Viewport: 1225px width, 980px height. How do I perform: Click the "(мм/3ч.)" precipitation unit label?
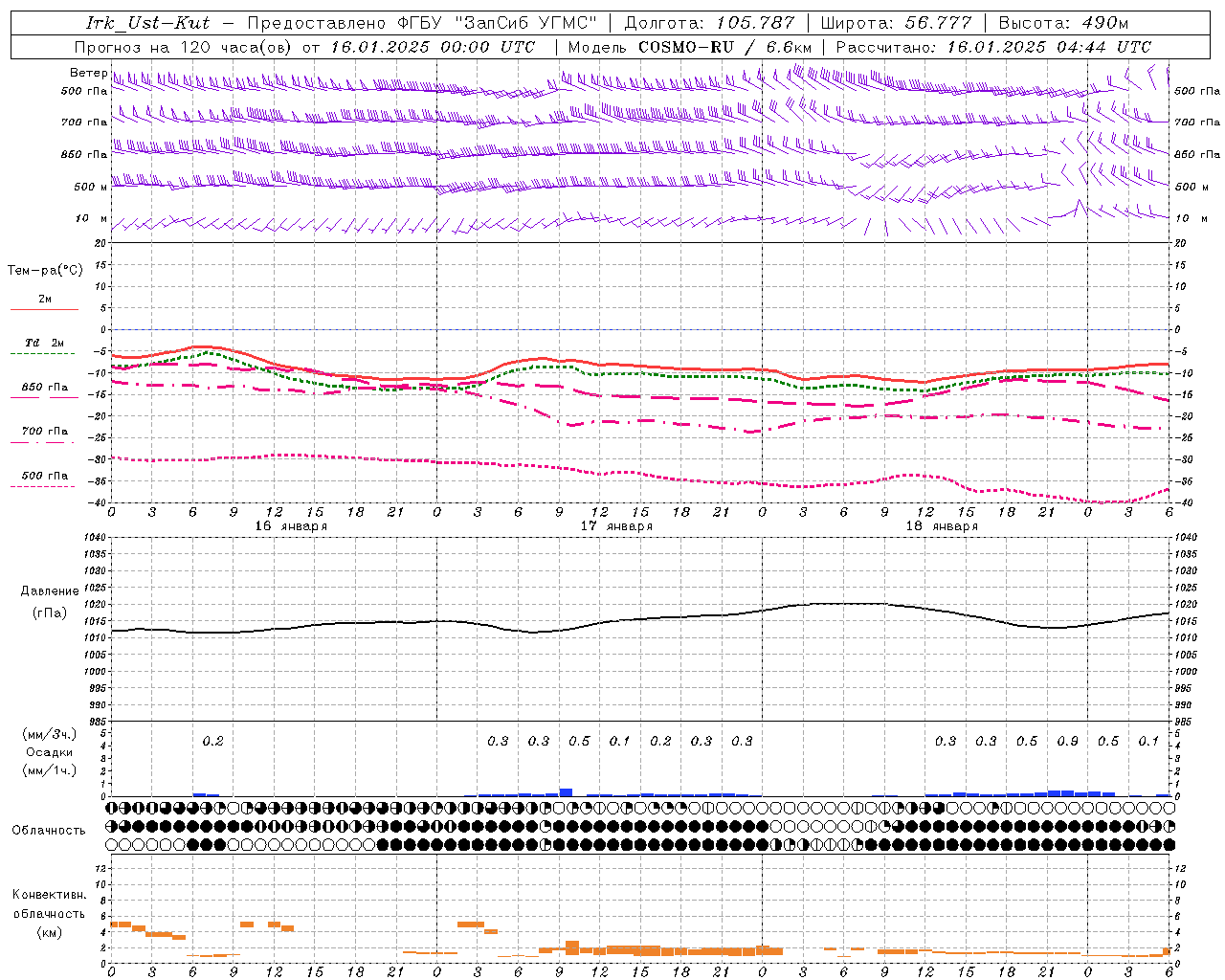point(49,734)
